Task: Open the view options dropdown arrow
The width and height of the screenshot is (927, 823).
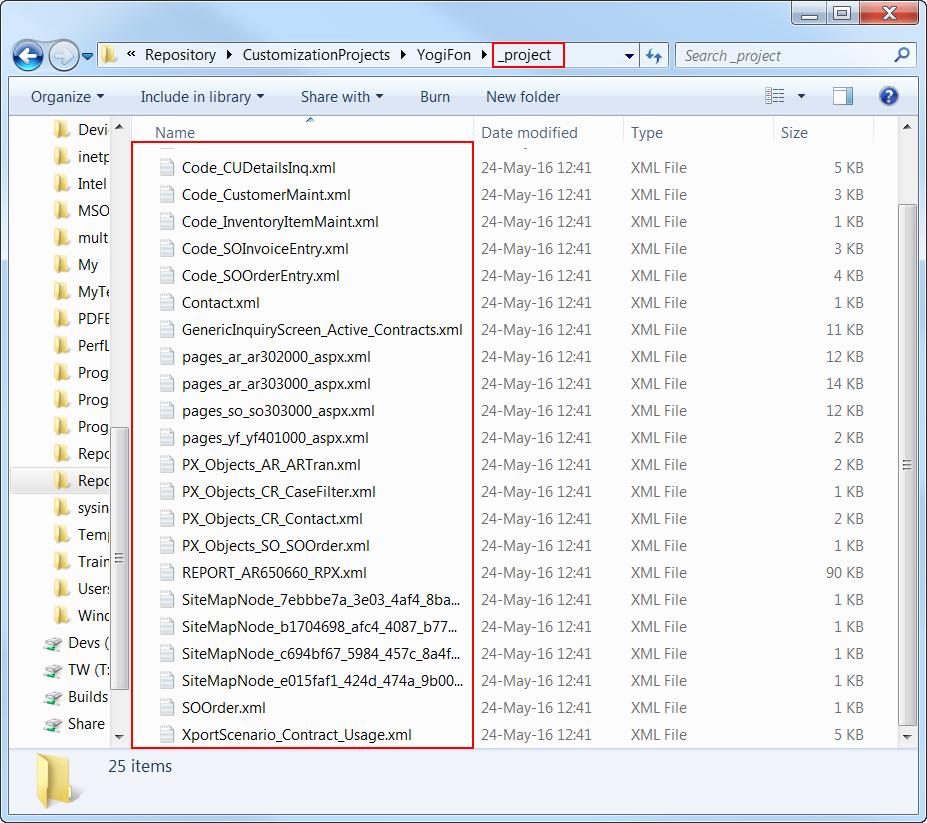Action: tap(801, 97)
